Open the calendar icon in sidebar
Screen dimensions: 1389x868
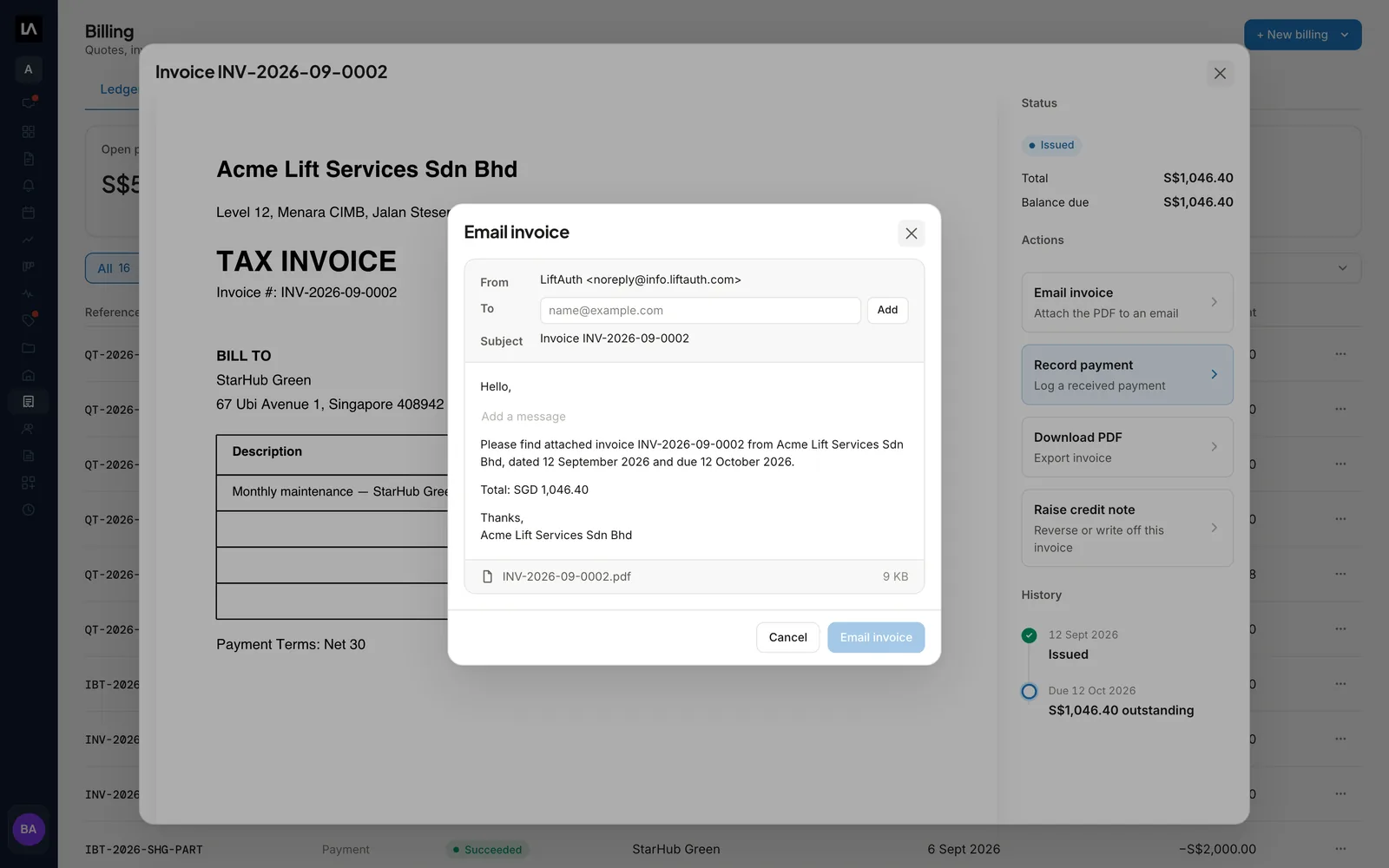pyautogui.click(x=29, y=213)
